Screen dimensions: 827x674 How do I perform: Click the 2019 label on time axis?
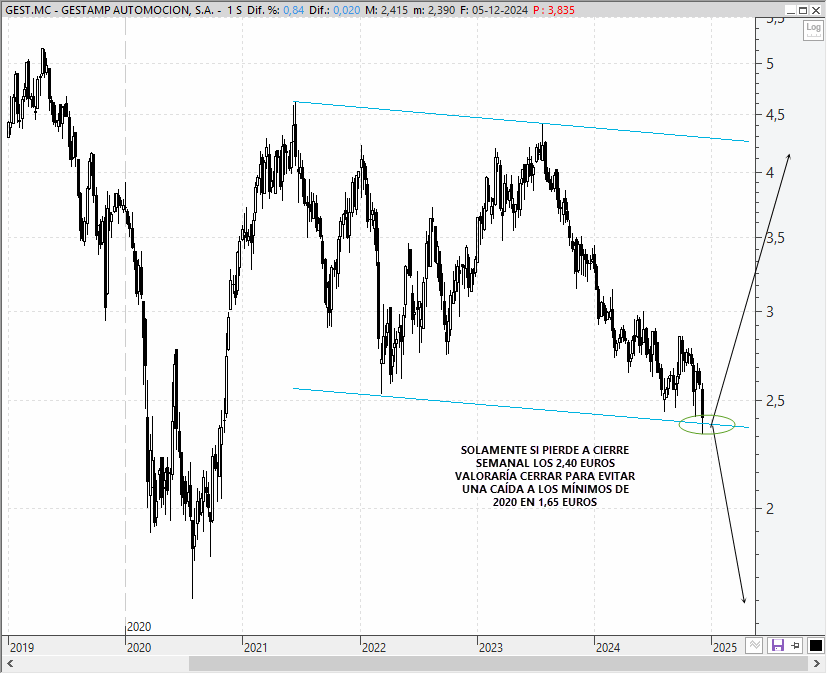tap(22, 647)
